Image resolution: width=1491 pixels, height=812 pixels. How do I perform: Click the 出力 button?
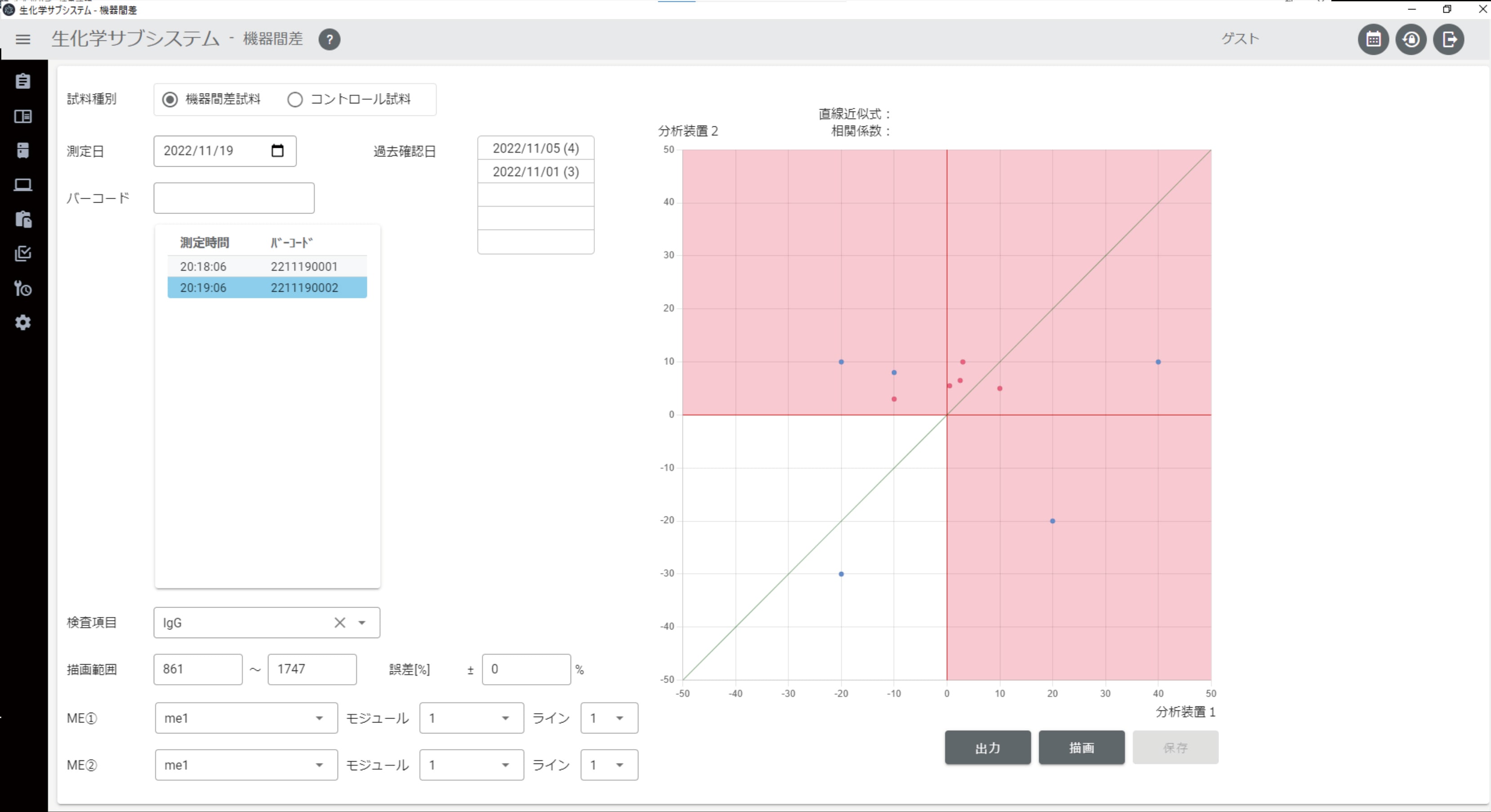[x=987, y=748]
